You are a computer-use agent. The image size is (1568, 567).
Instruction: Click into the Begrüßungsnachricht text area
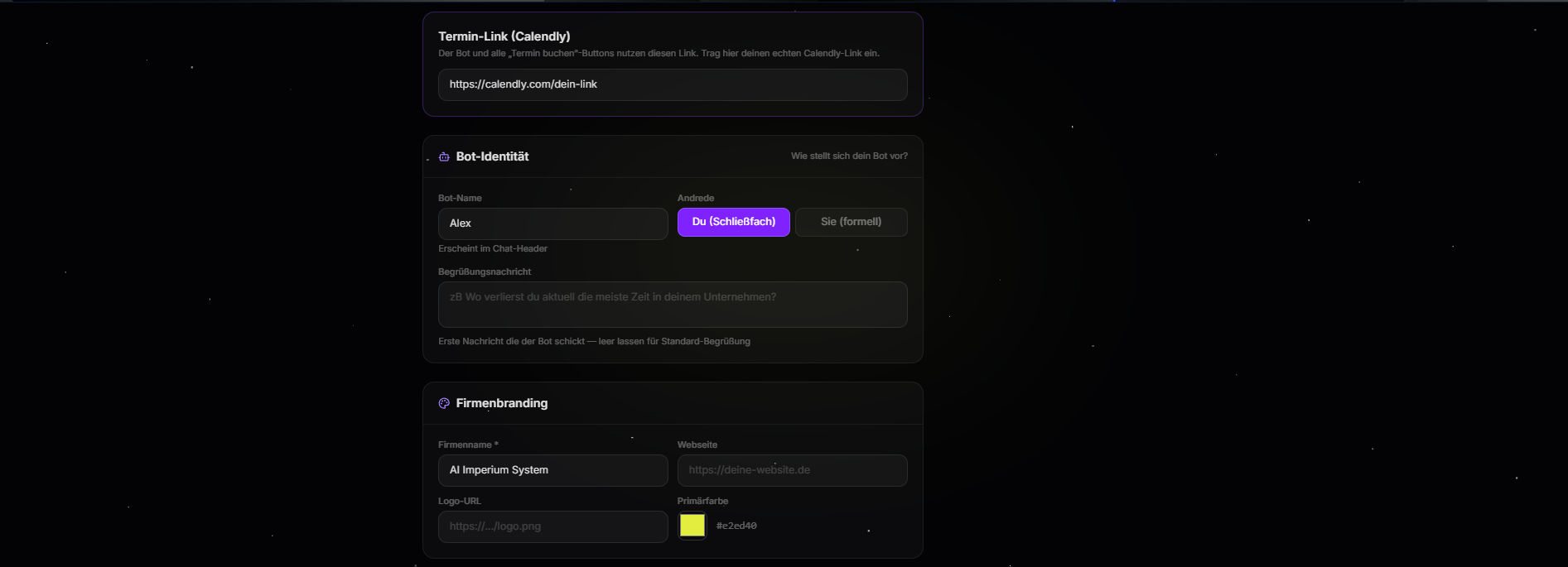tap(673, 305)
